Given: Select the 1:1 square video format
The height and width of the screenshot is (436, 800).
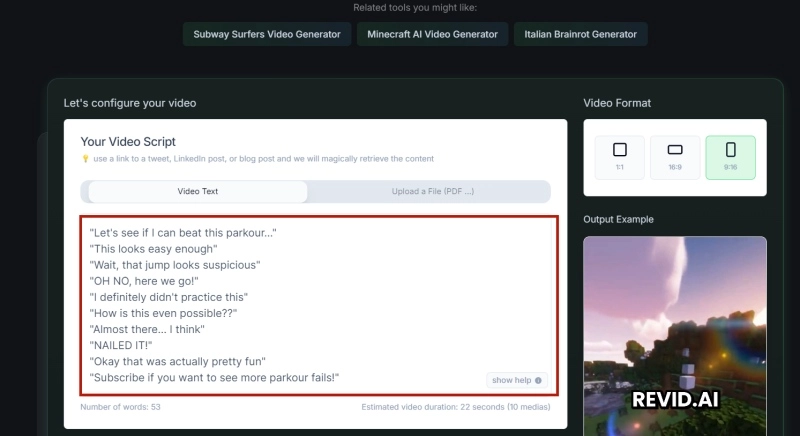Looking at the screenshot, I should point(619,157).
